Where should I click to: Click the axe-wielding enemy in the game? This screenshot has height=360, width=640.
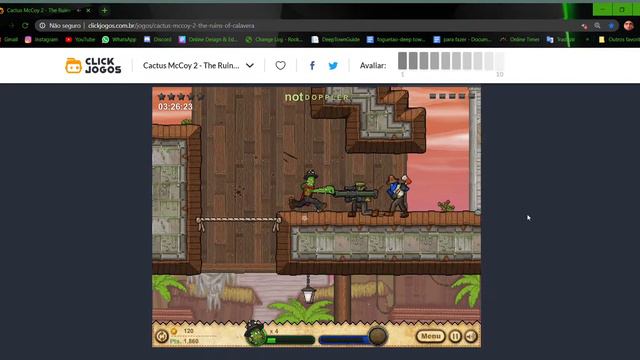(x=398, y=196)
